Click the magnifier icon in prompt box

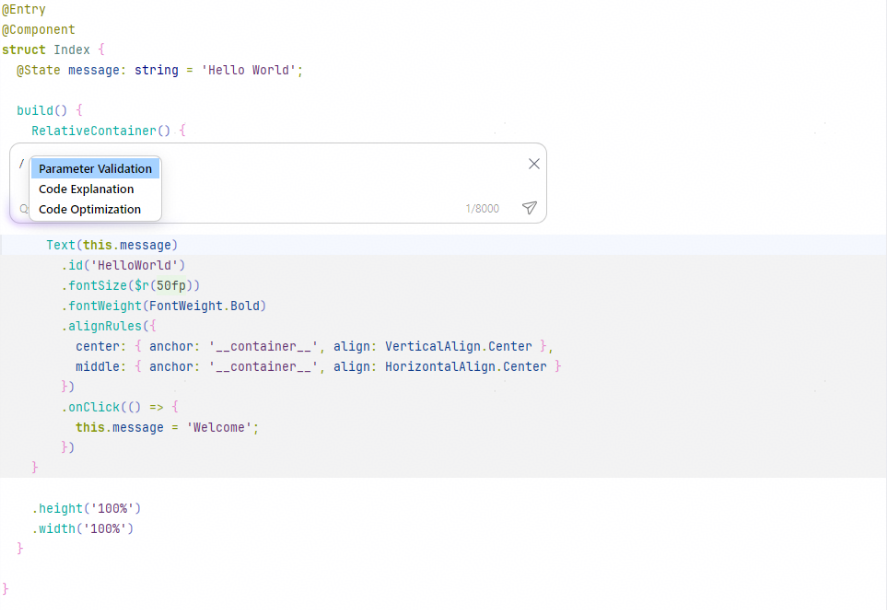24,210
